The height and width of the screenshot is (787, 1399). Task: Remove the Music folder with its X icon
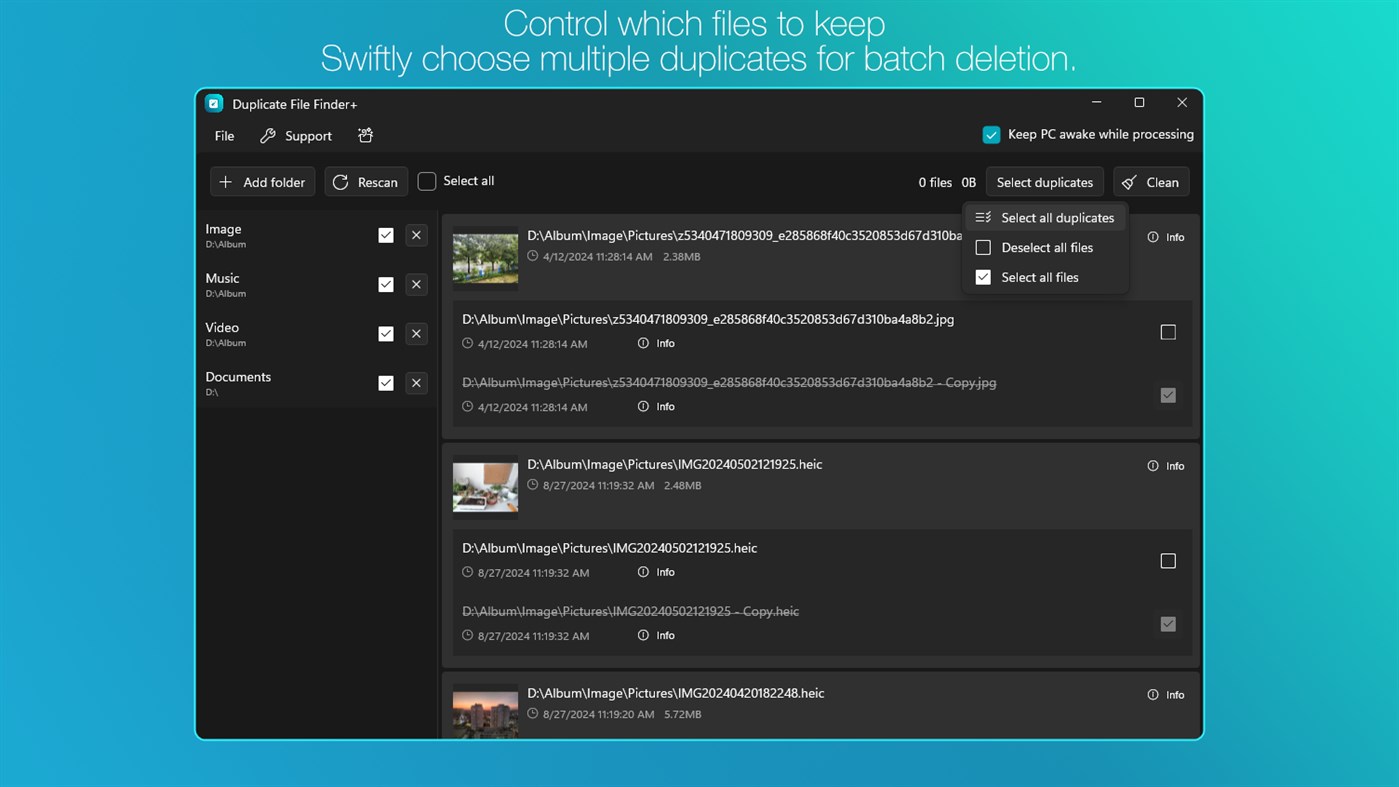[x=416, y=285]
